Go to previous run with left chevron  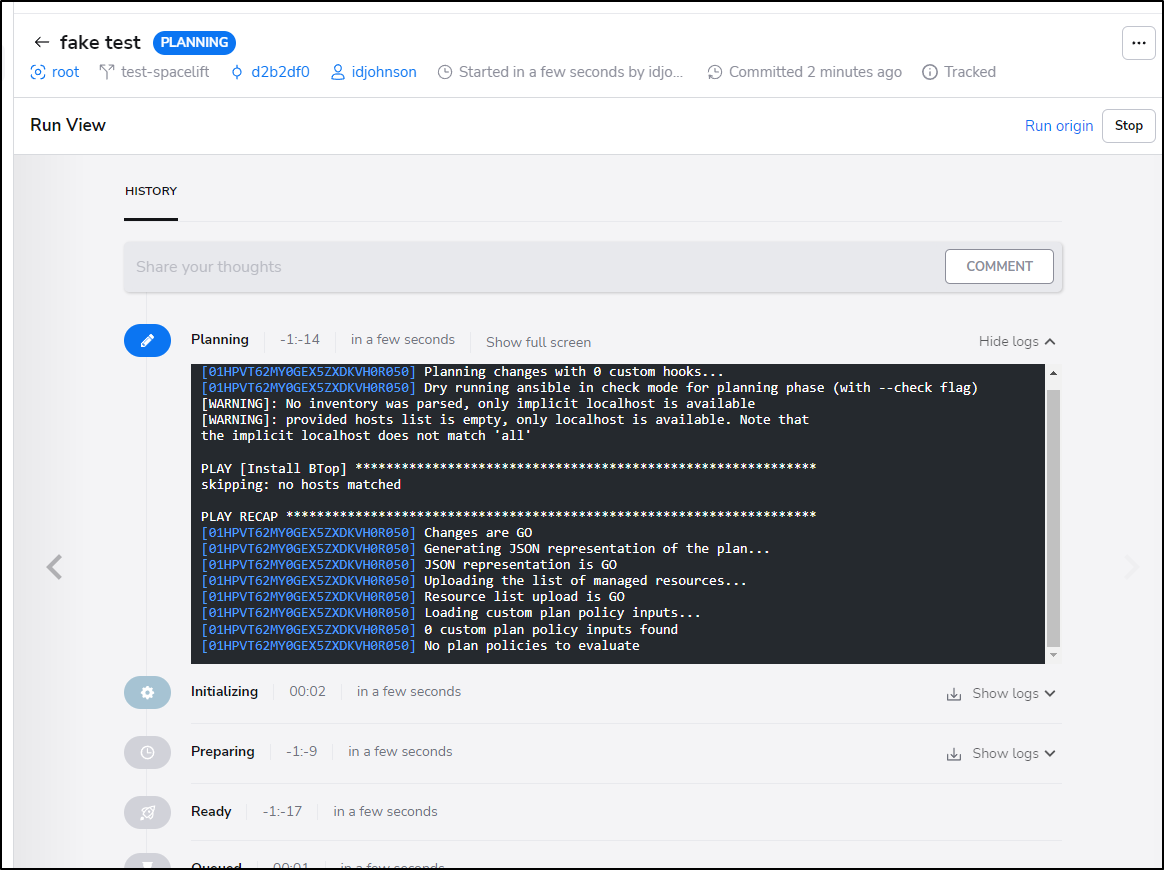pyautogui.click(x=54, y=567)
